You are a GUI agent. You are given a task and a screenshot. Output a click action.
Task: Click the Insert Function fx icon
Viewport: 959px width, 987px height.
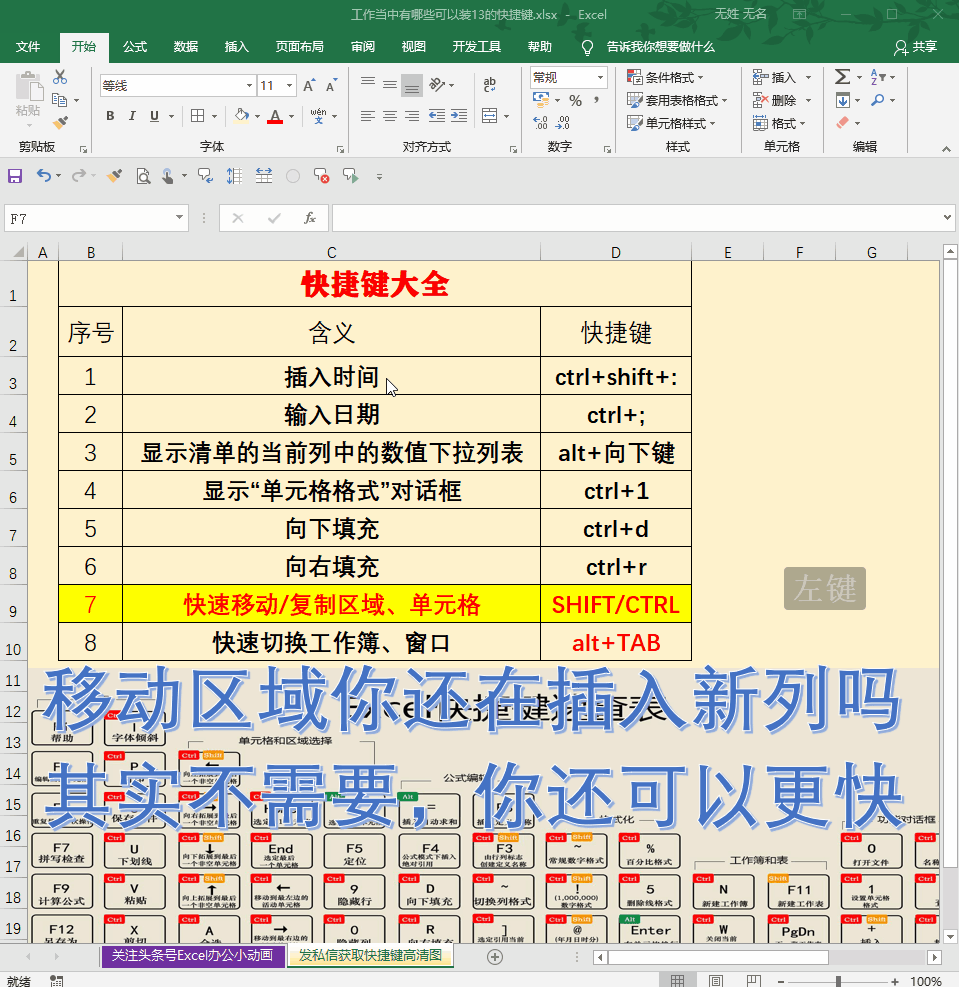click(x=310, y=218)
